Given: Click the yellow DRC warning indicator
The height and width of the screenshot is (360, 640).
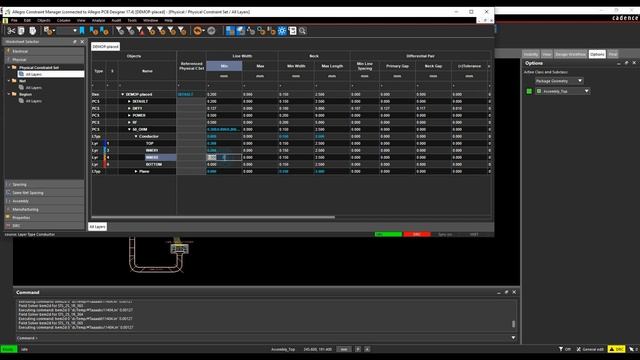Looking at the screenshot, I should click(616, 349).
